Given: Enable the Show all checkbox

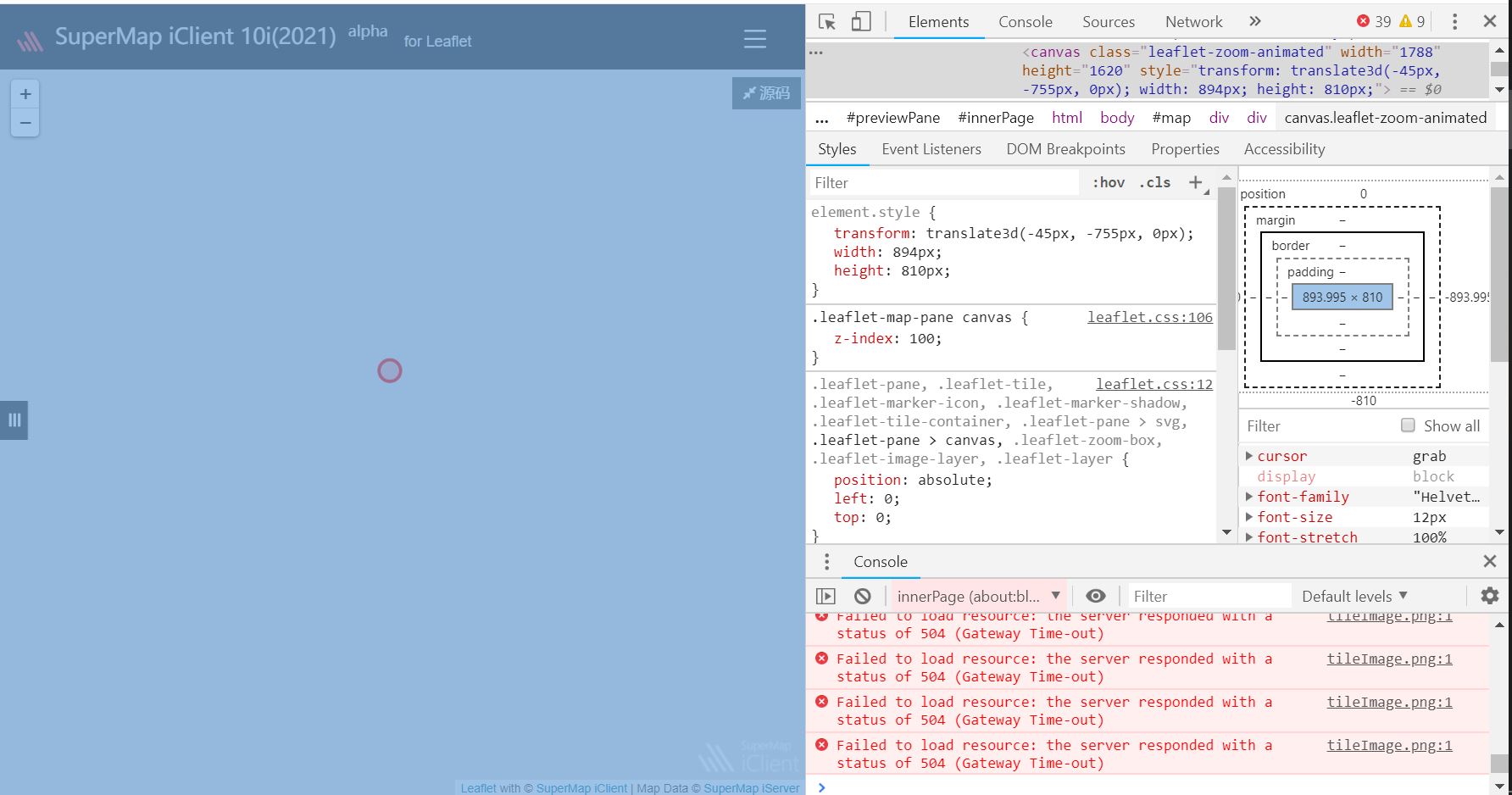Looking at the screenshot, I should 1408,425.
